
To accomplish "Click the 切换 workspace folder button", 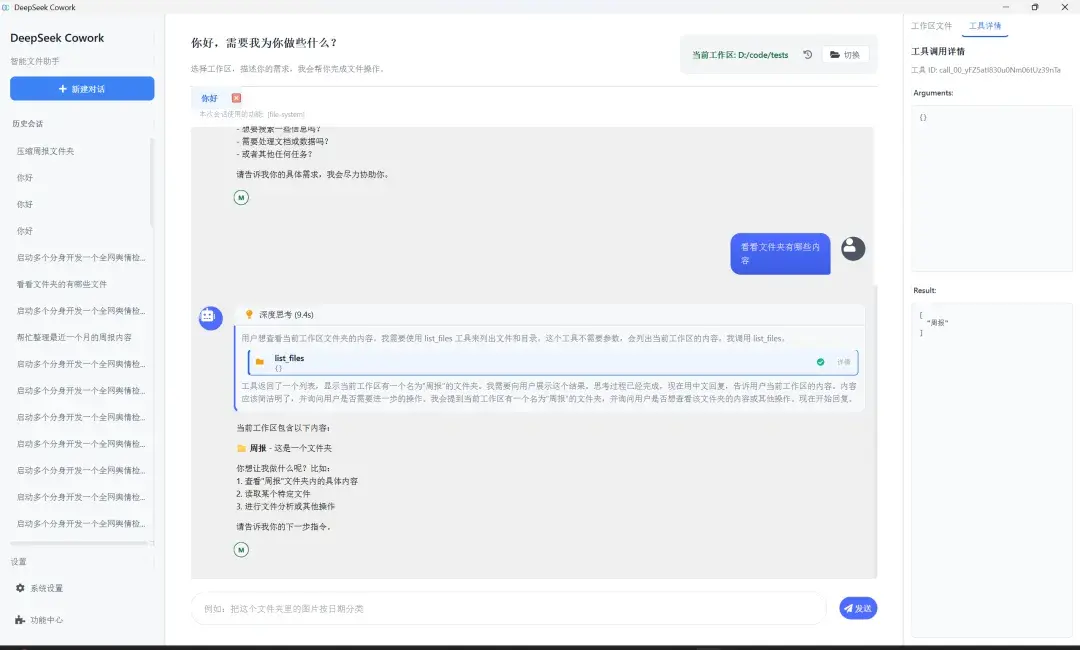I will (x=845, y=54).
